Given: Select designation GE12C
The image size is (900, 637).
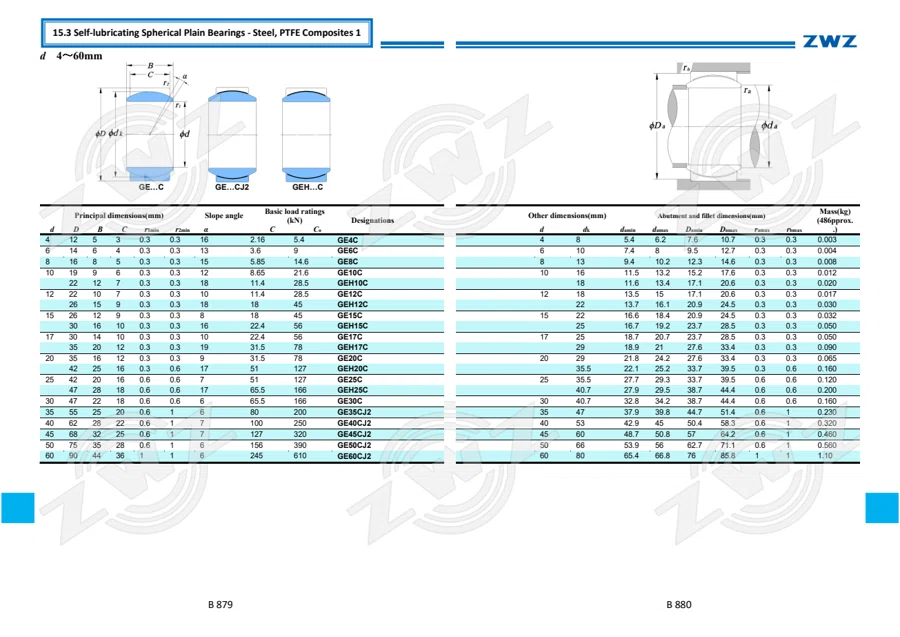Looking at the screenshot, I should (x=350, y=294).
